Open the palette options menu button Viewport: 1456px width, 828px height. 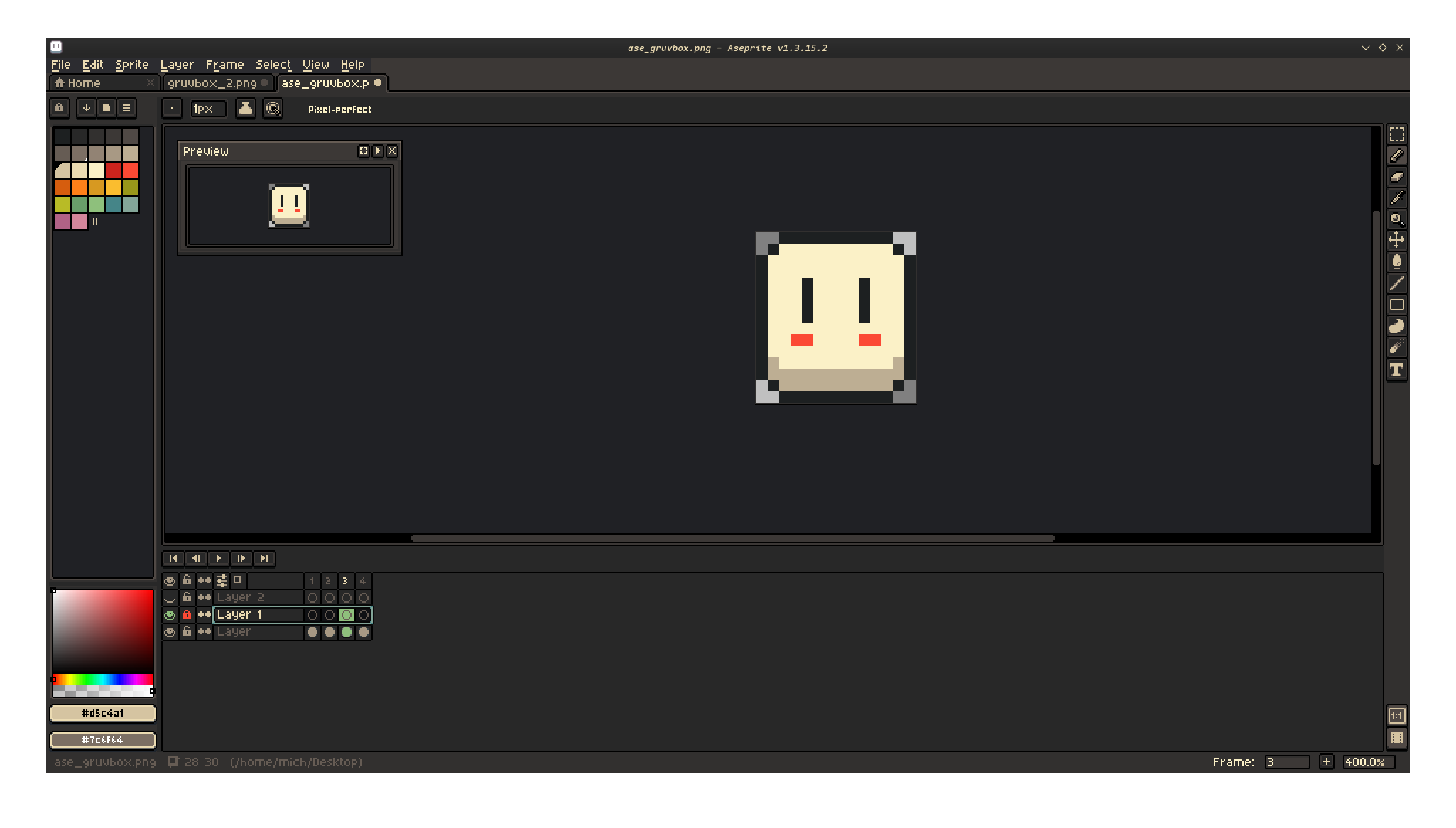click(x=126, y=108)
